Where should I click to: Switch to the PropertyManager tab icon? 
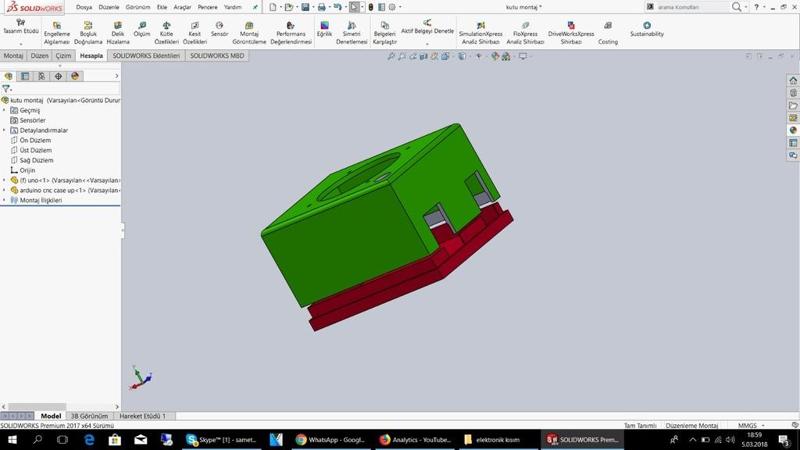point(25,76)
